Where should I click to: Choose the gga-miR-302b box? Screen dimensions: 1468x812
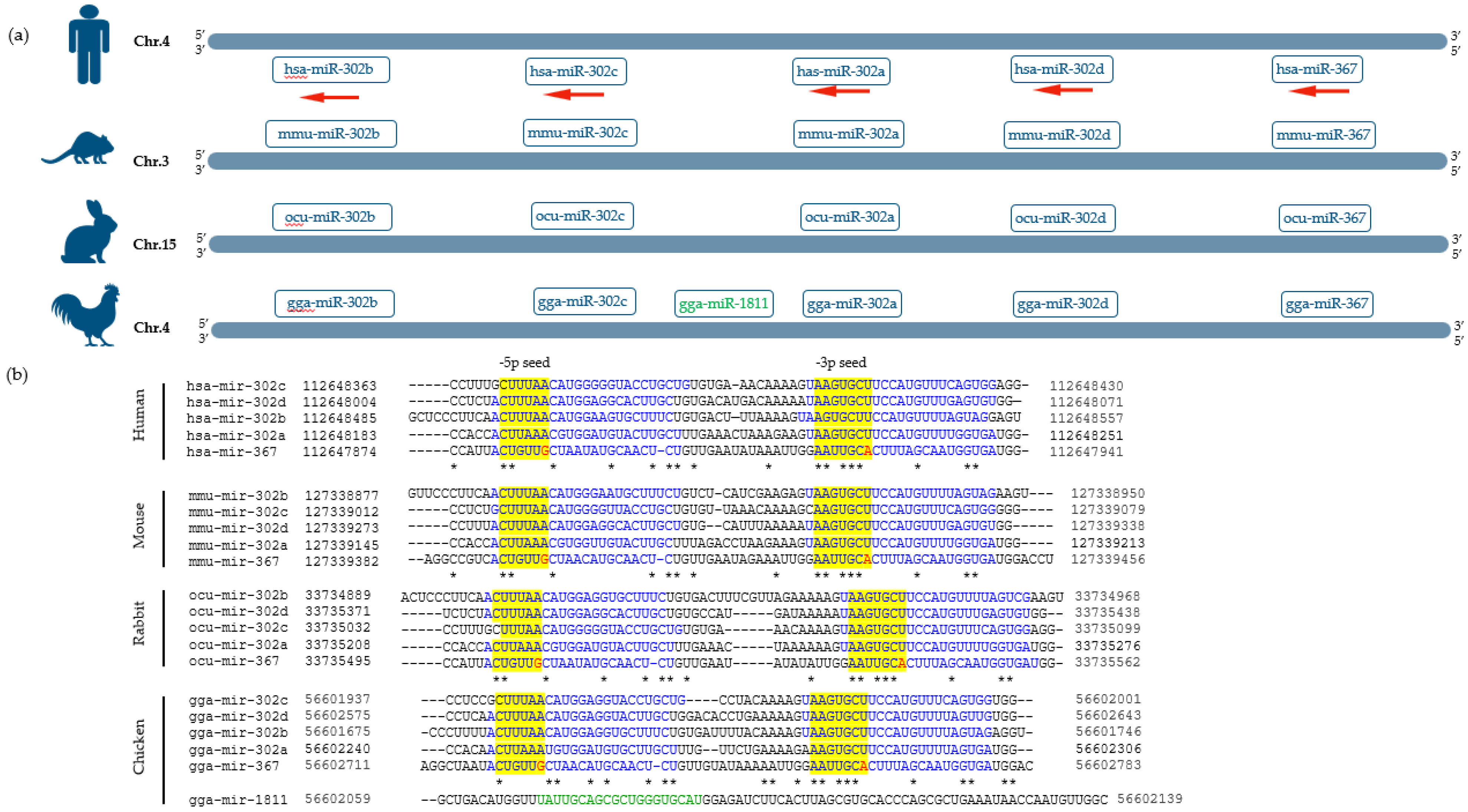coord(335,303)
